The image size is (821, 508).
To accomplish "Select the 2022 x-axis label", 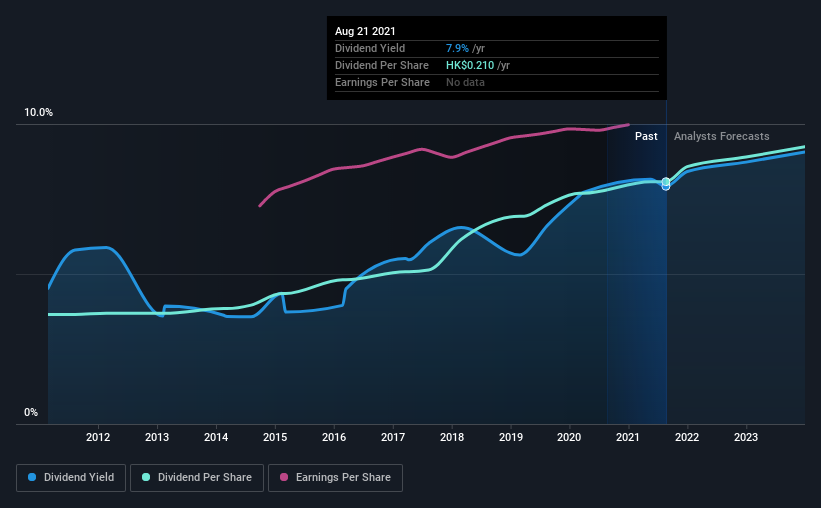I will (687, 437).
